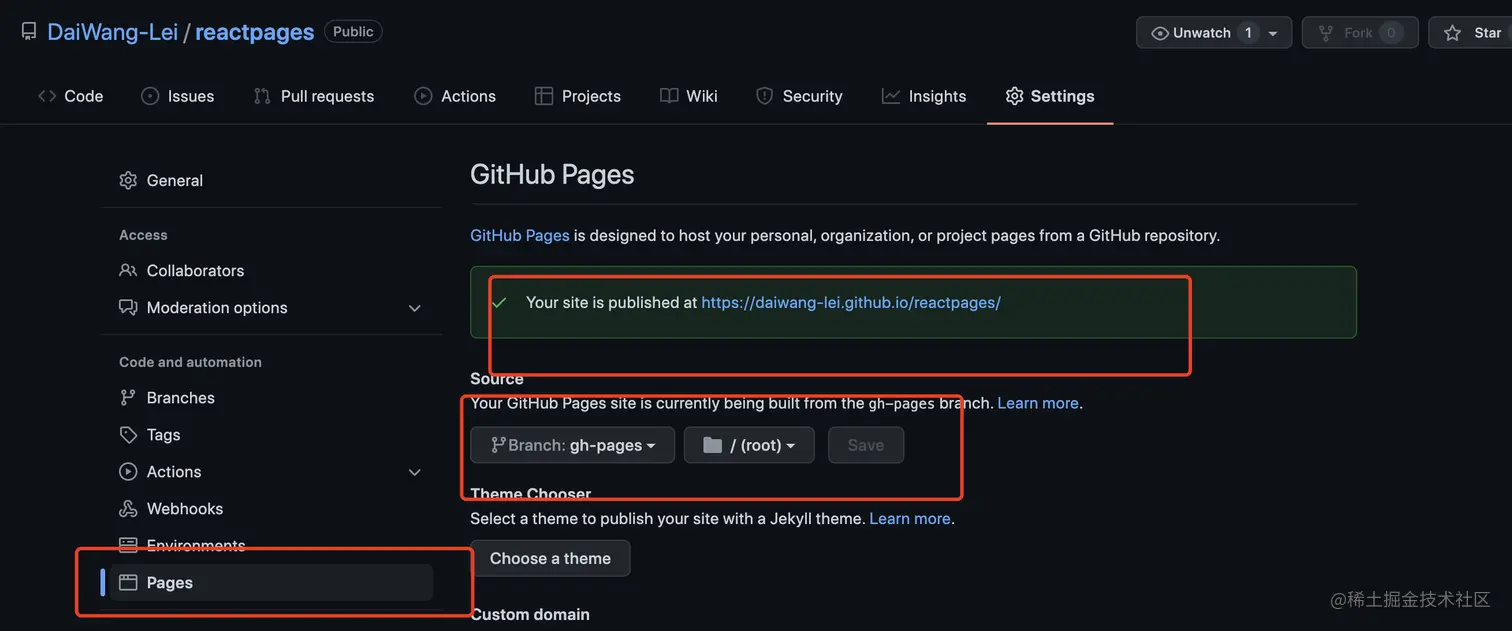Open the Projects tab
This screenshot has height=631, width=1512.
pyautogui.click(x=578, y=96)
